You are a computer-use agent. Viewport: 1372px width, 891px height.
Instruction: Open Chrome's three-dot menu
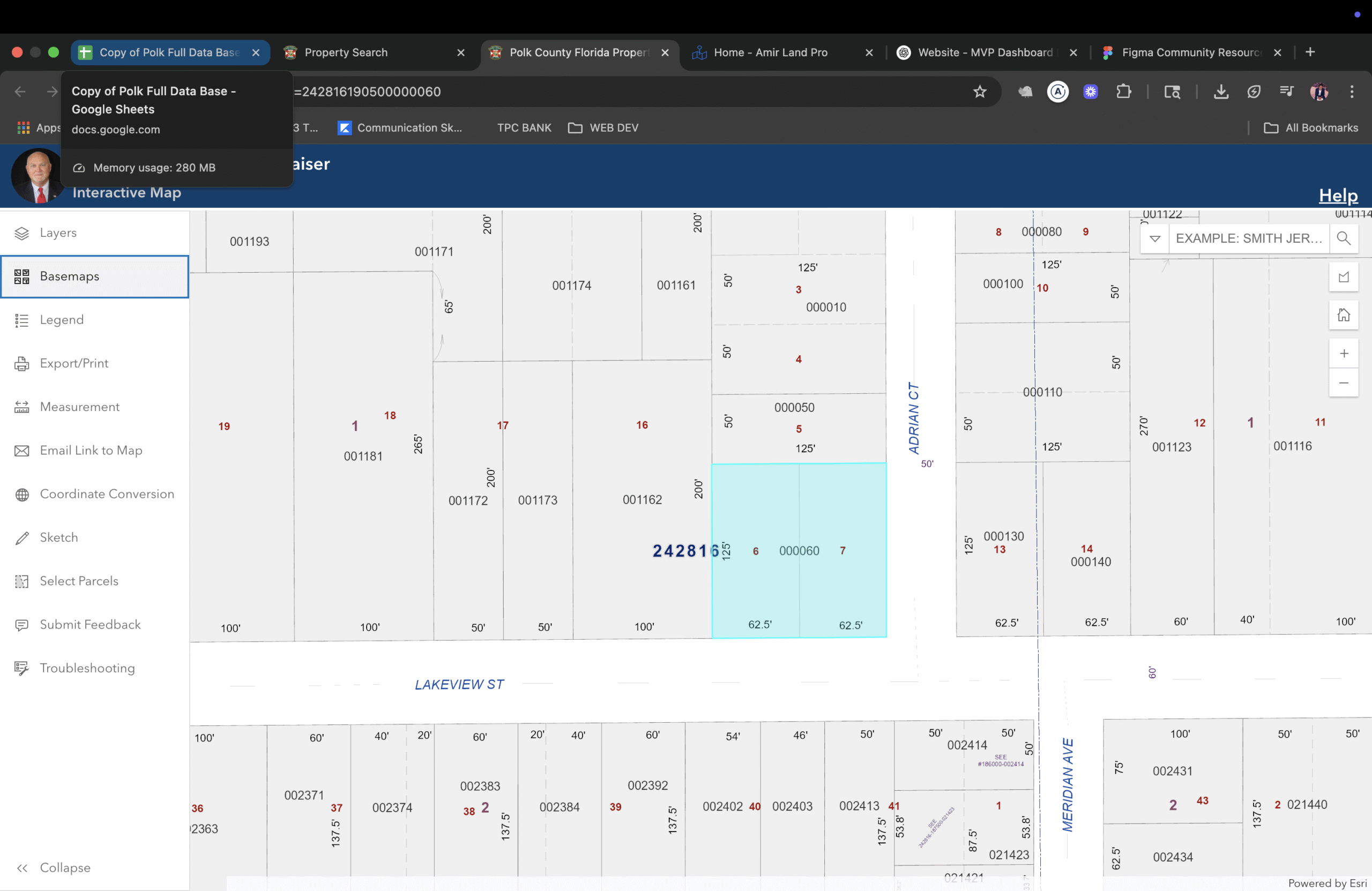pyautogui.click(x=1351, y=92)
